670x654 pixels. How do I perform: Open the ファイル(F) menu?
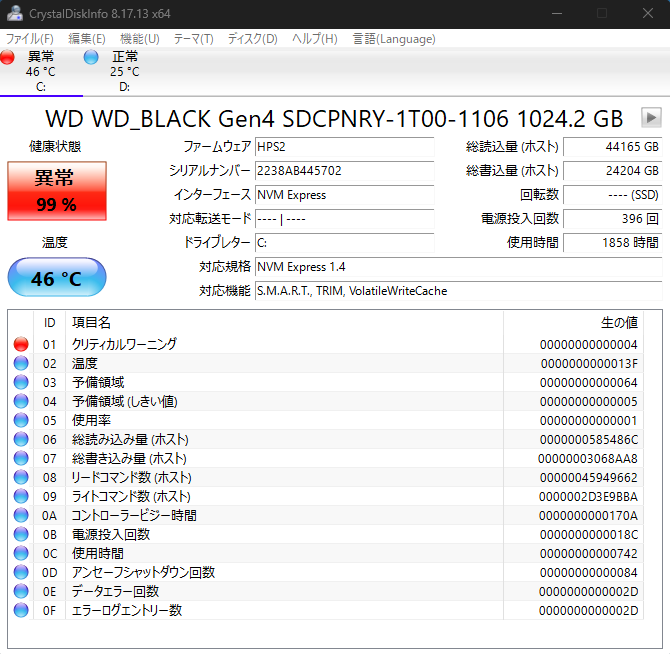click(29, 39)
